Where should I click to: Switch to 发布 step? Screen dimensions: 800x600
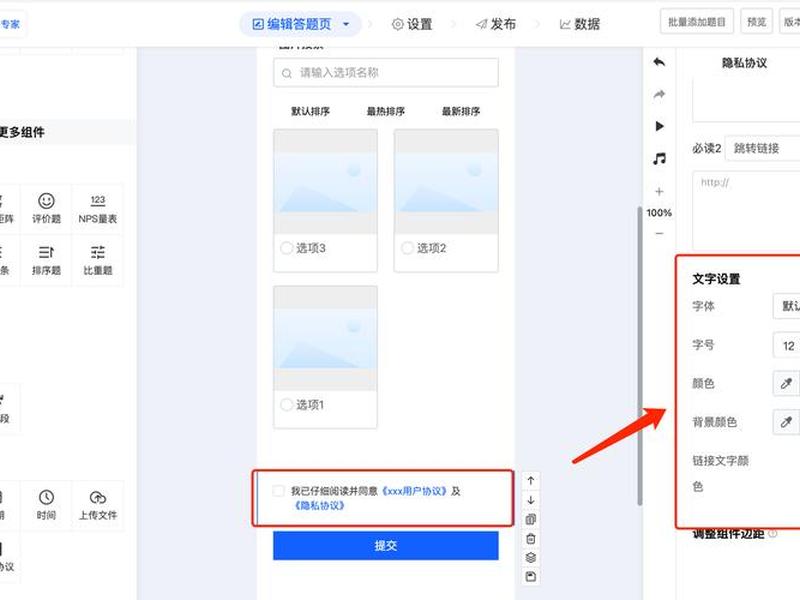pos(495,24)
